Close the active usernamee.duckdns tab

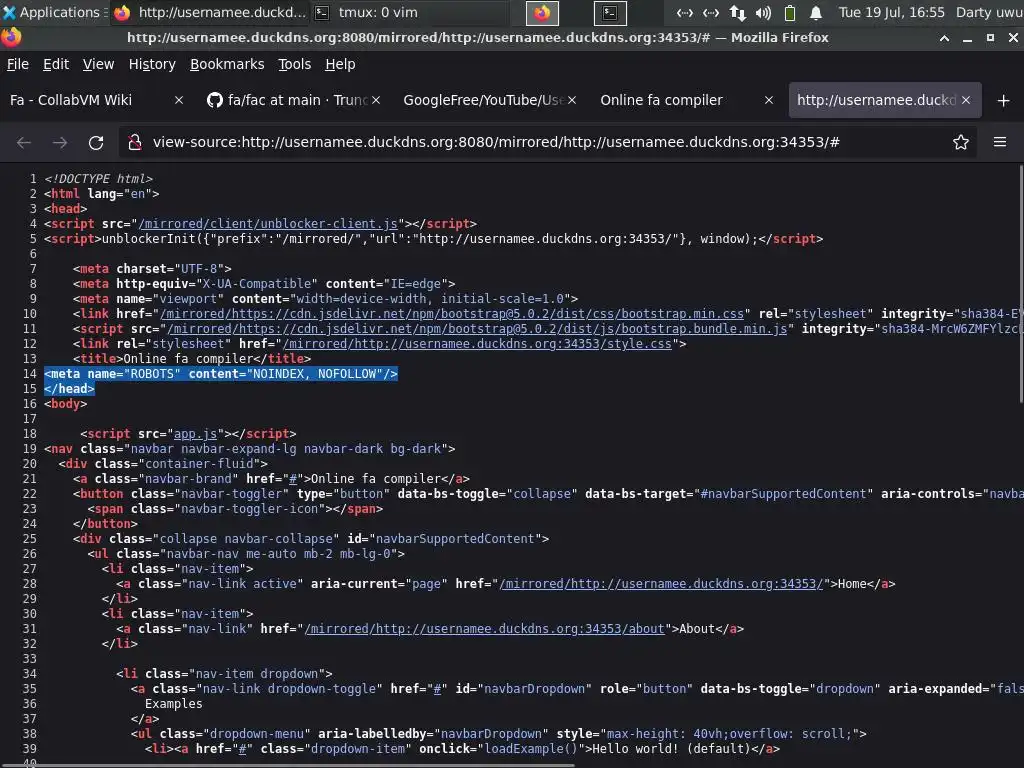click(966, 100)
